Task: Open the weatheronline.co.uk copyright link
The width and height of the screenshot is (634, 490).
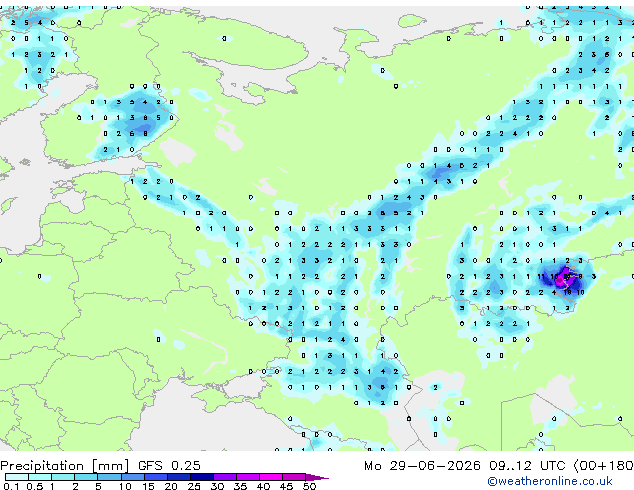Action: (550, 481)
